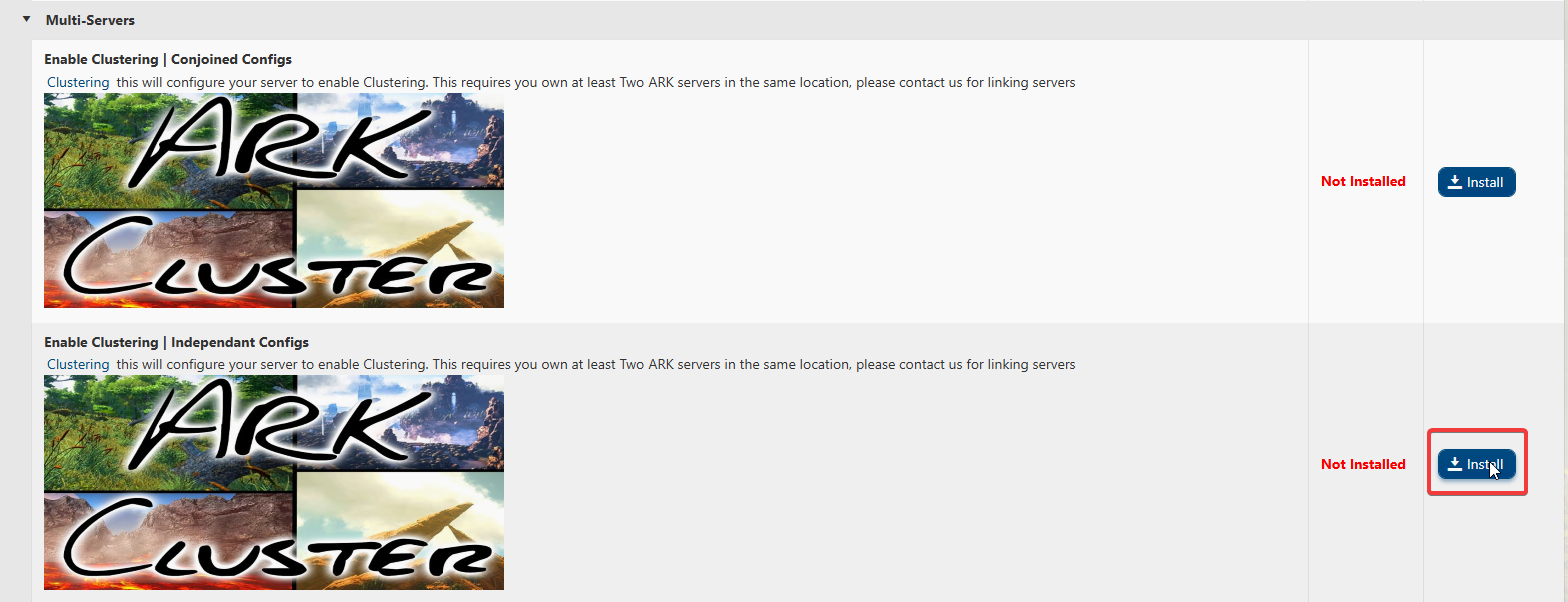
Task: Click Not Installed status for Independant Configs
Action: (1363, 464)
